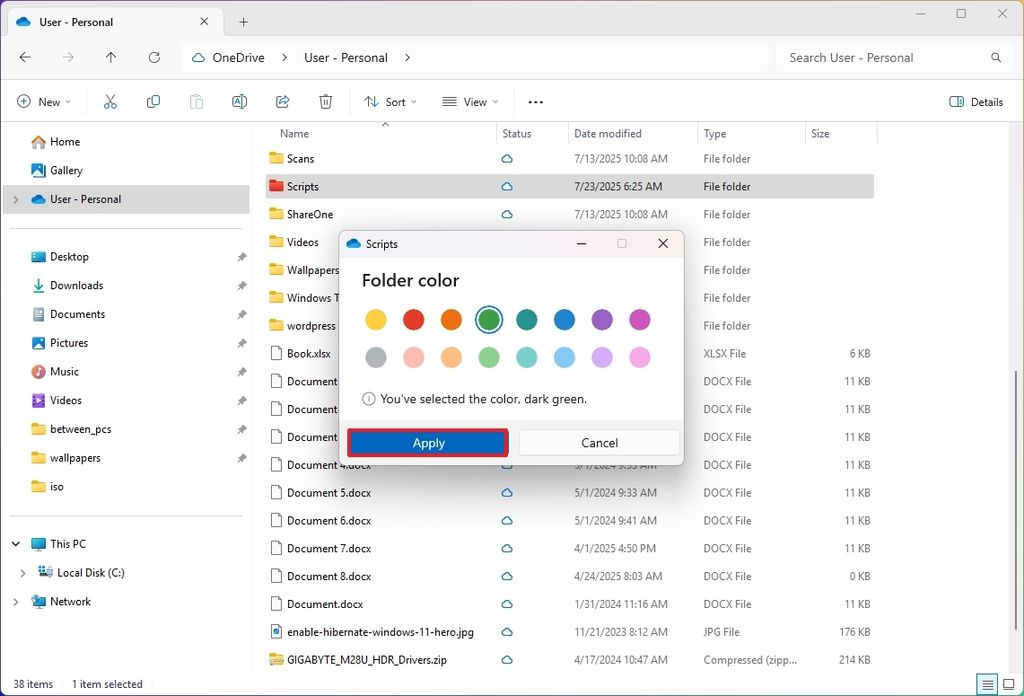The width and height of the screenshot is (1024, 696).
Task: Switch to details view in status bar
Action: [x=985, y=684]
